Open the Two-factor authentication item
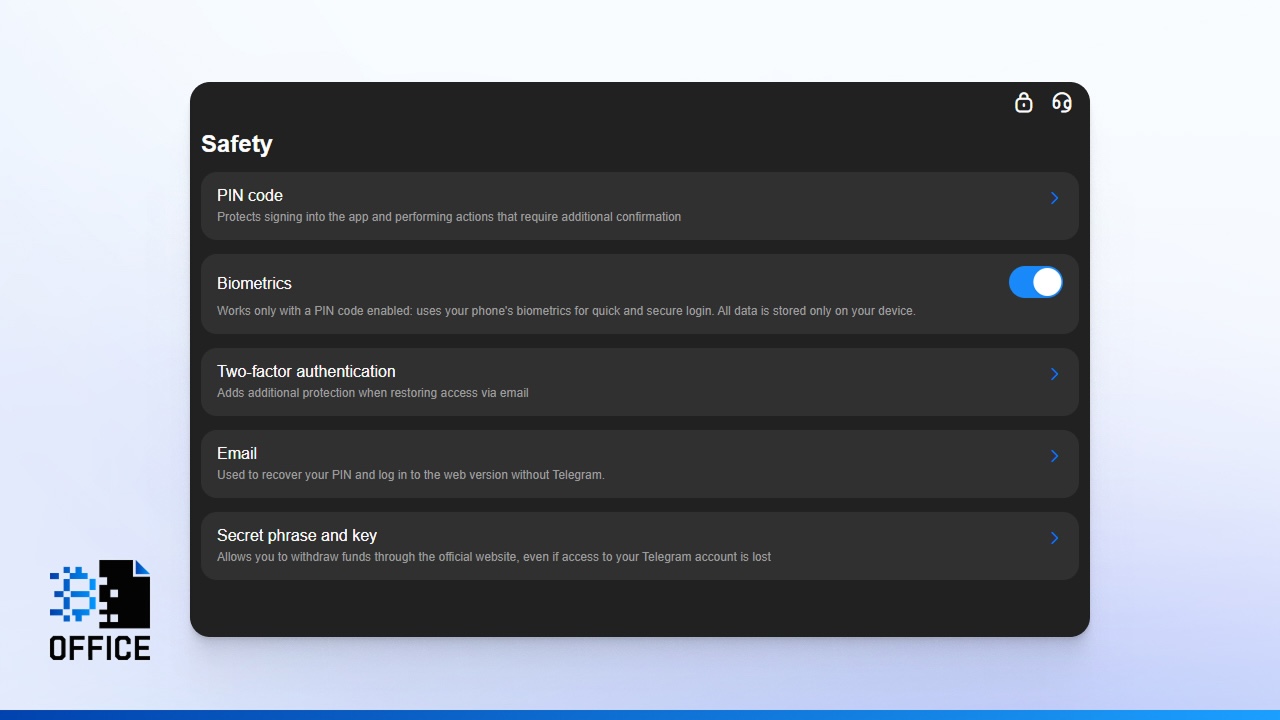 pyautogui.click(x=306, y=371)
